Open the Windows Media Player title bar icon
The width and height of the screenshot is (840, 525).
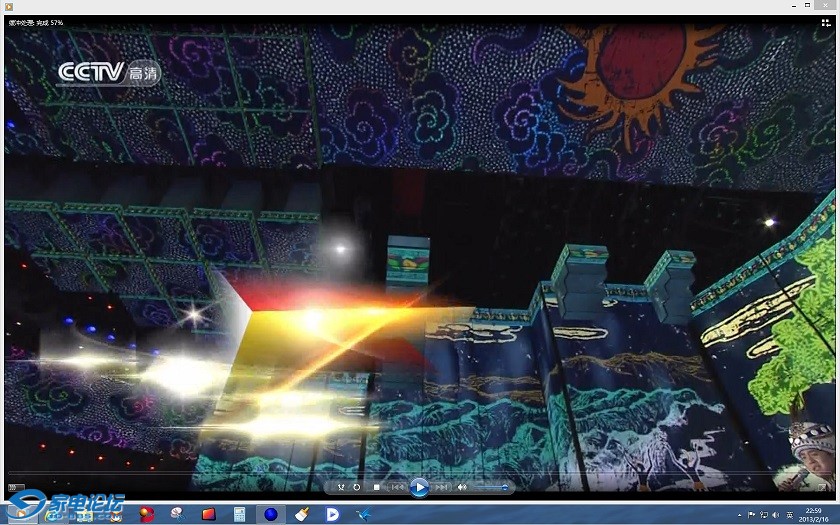click(x=9, y=6)
